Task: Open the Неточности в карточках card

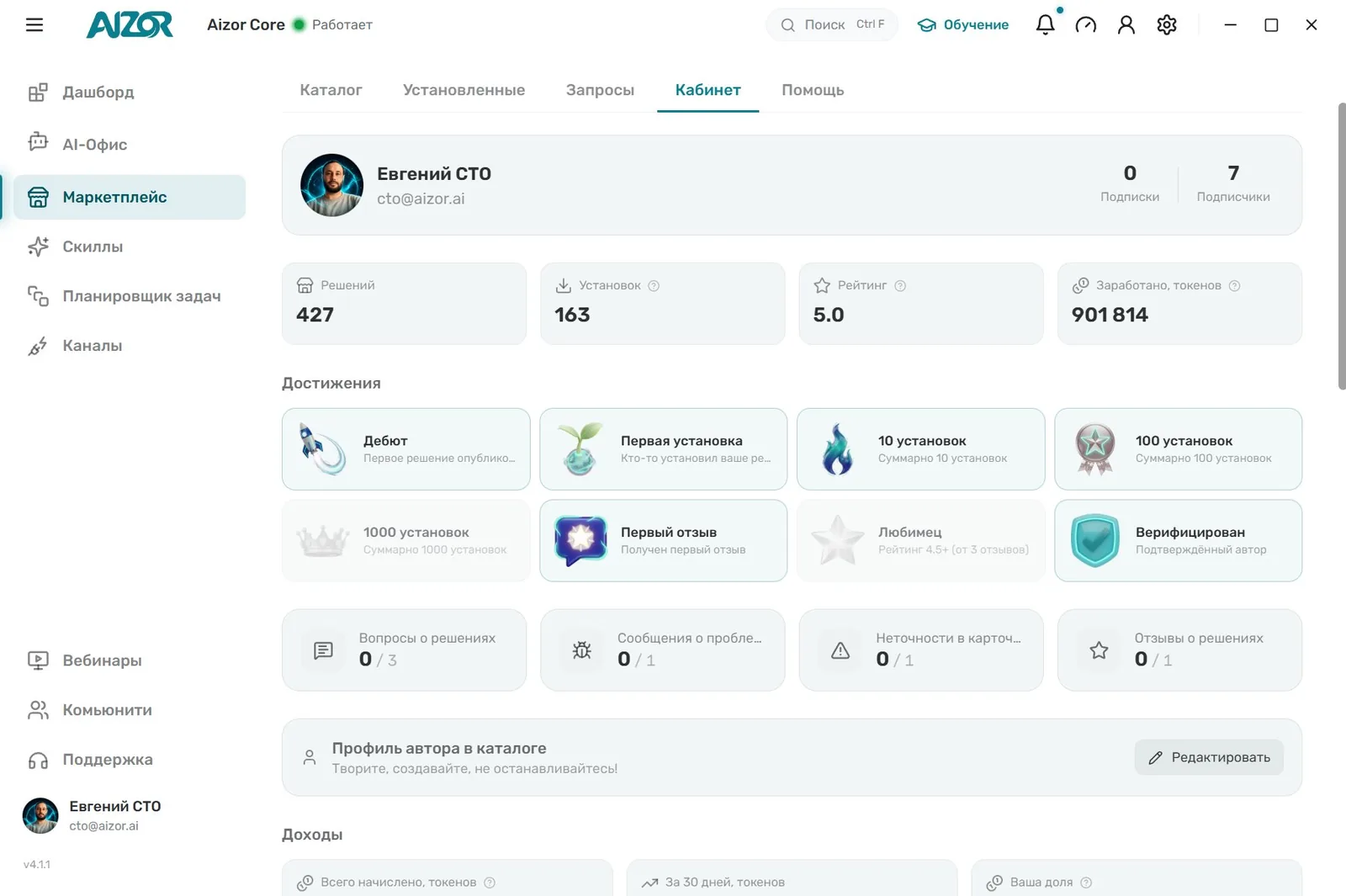Action: click(920, 649)
